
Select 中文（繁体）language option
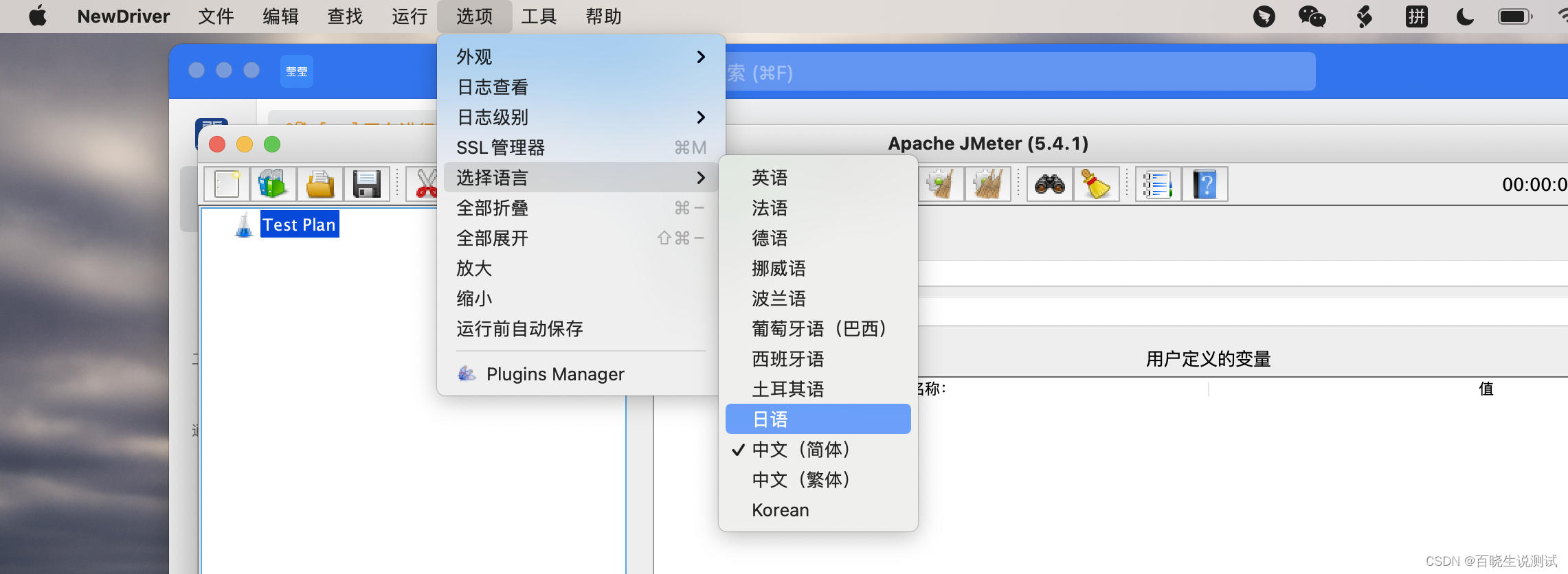(818, 479)
